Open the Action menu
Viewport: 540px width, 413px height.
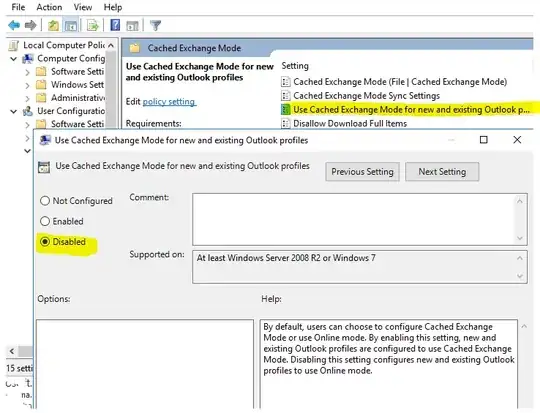click(x=49, y=7)
